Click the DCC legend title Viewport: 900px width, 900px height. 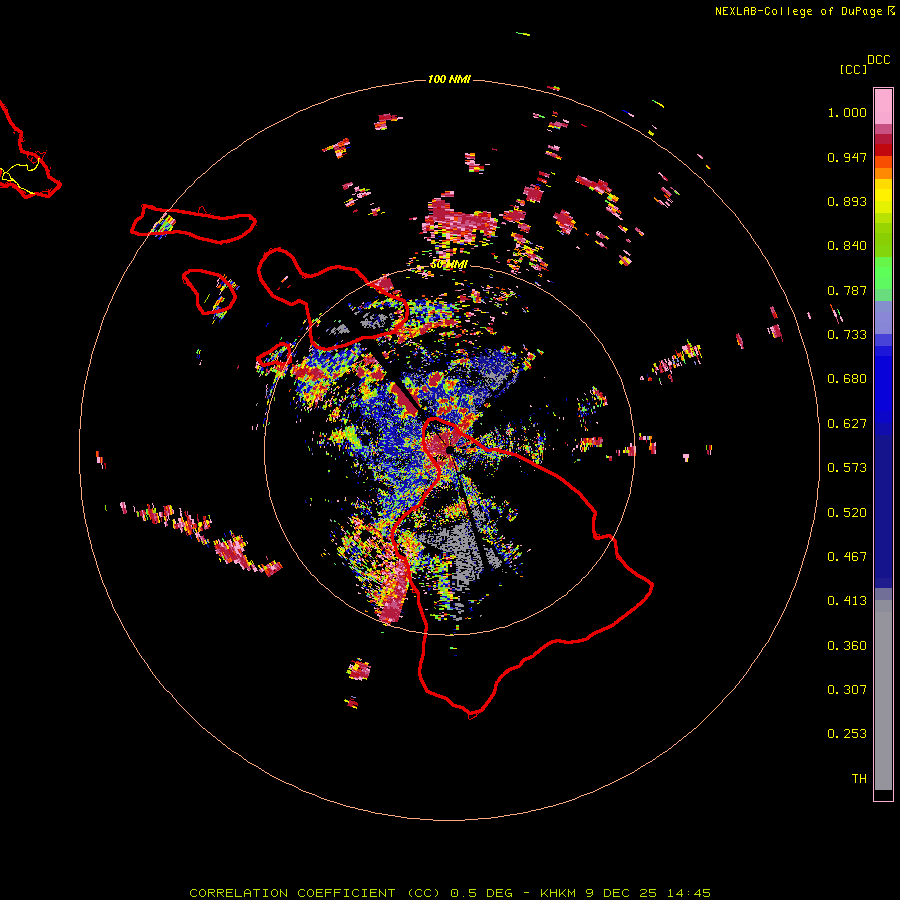tap(878, 60)
